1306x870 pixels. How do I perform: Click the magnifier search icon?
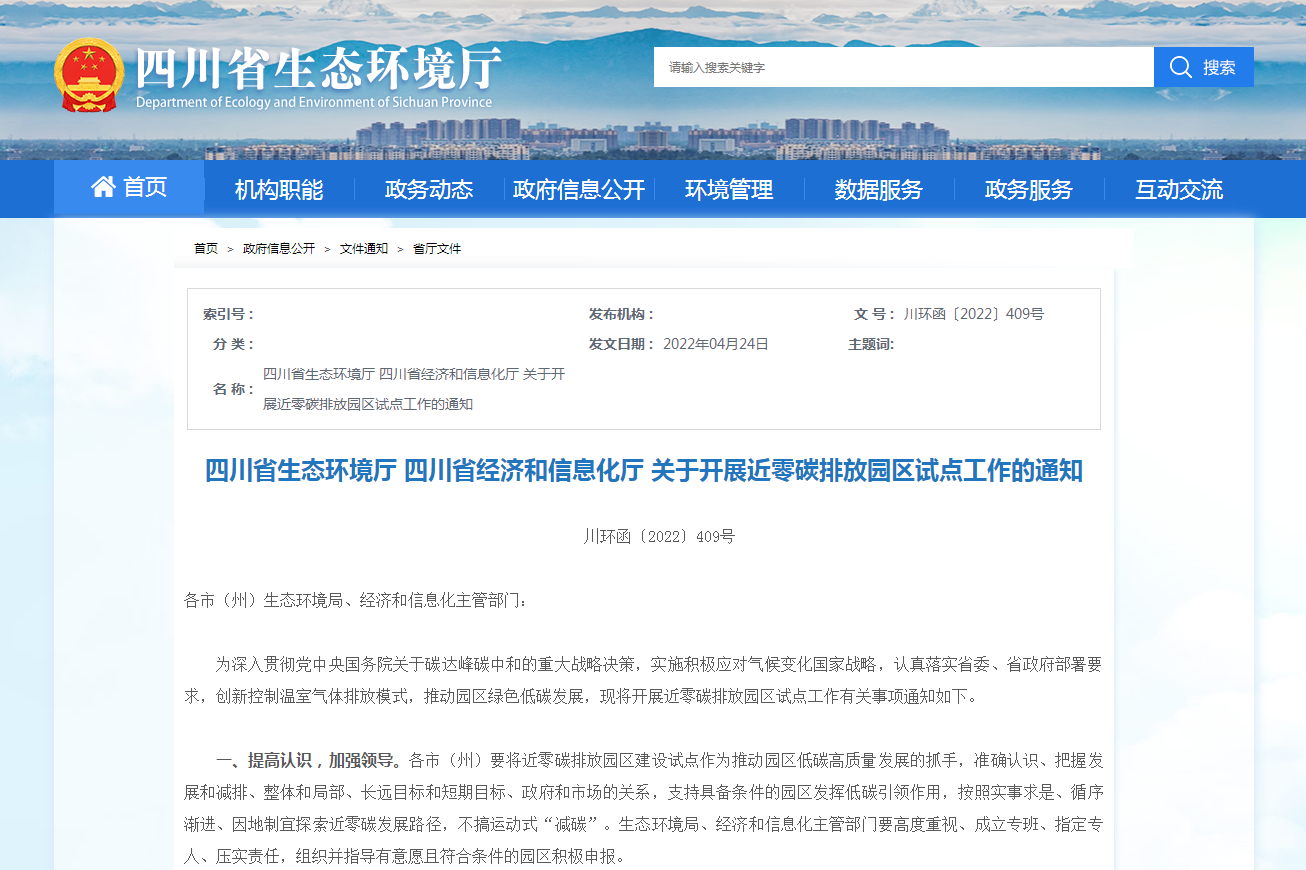click(x=1180, y=67)
